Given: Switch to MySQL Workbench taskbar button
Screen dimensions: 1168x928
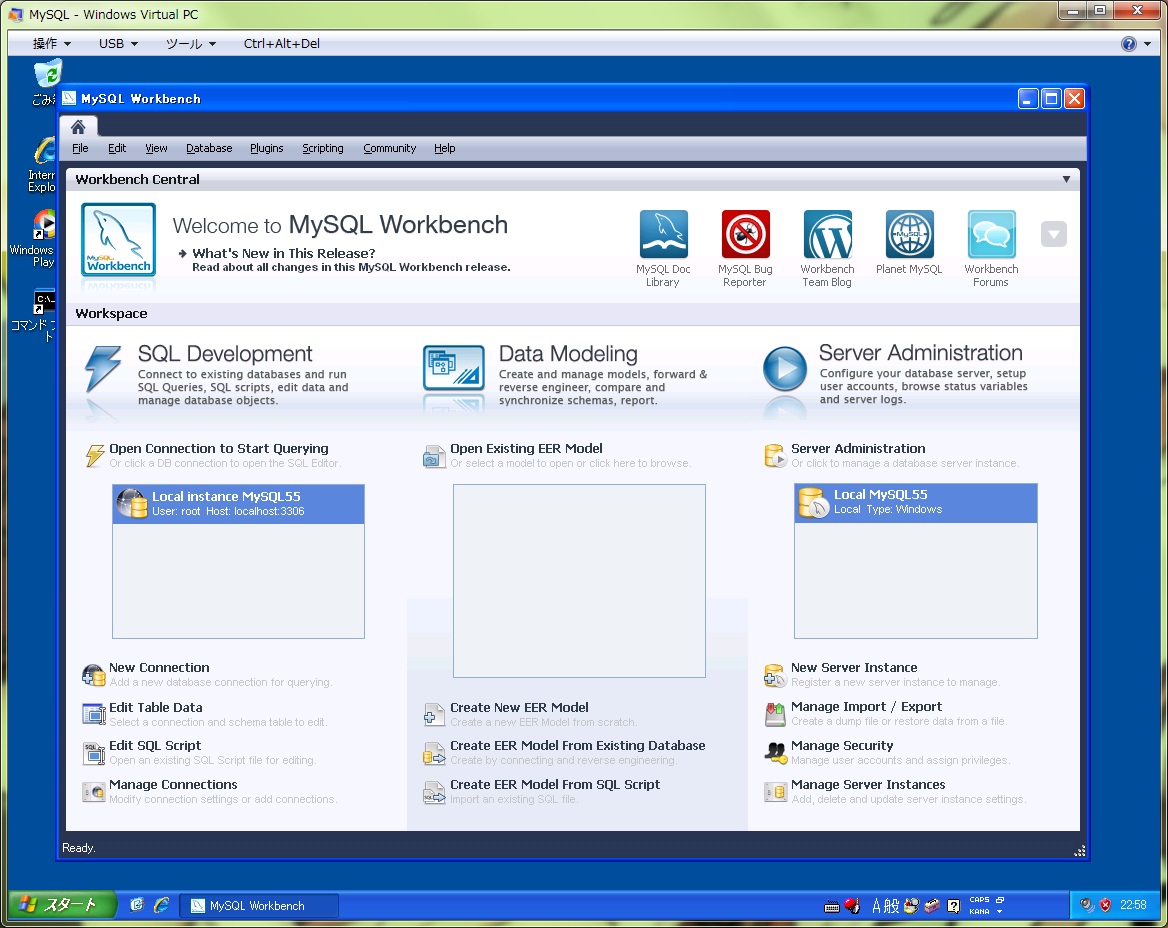Looking at the screenshot, I should (260, 906).
